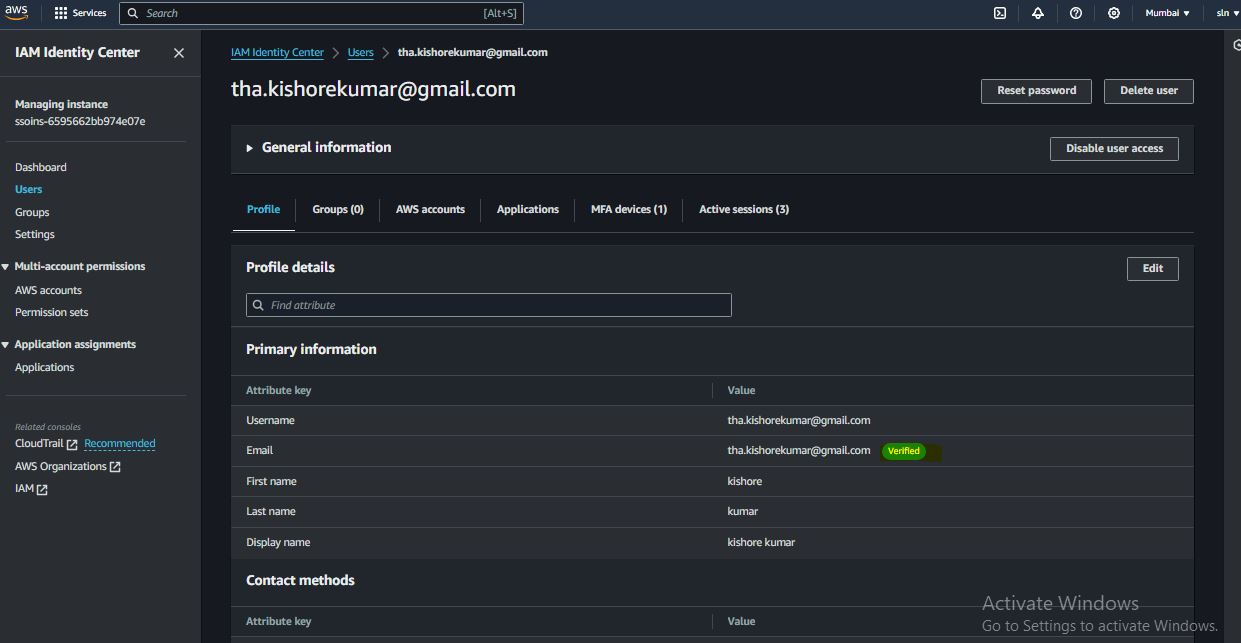Collapse the Multi-account permissions section

point(7,267)
